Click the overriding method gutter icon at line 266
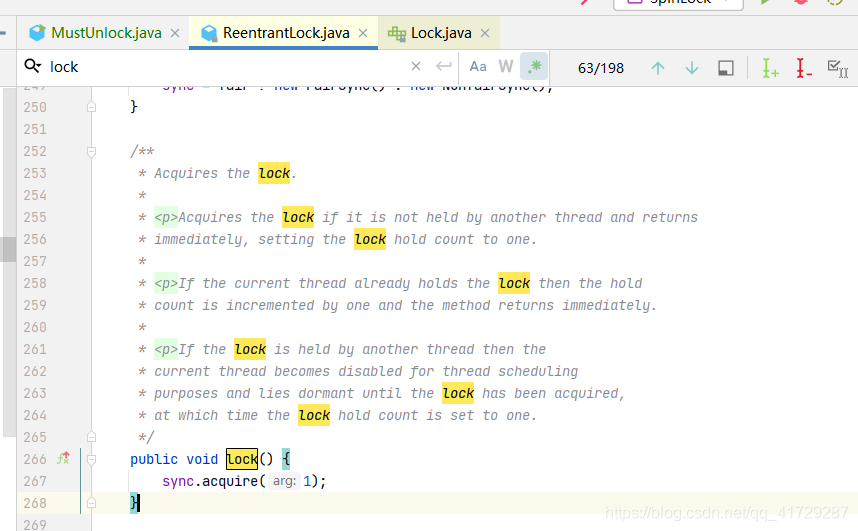This screenshot has width=858, height=531. point(63,458)
